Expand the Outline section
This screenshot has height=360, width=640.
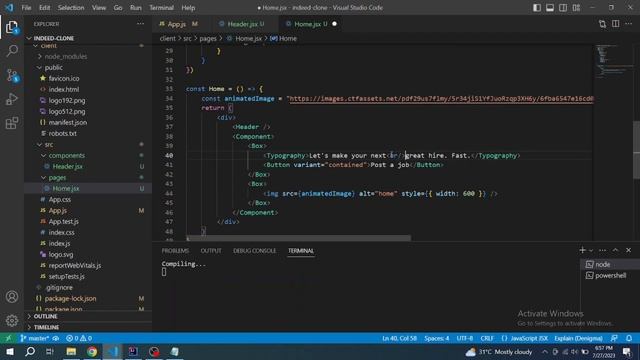pyautogui.click(x=88, y=316)
